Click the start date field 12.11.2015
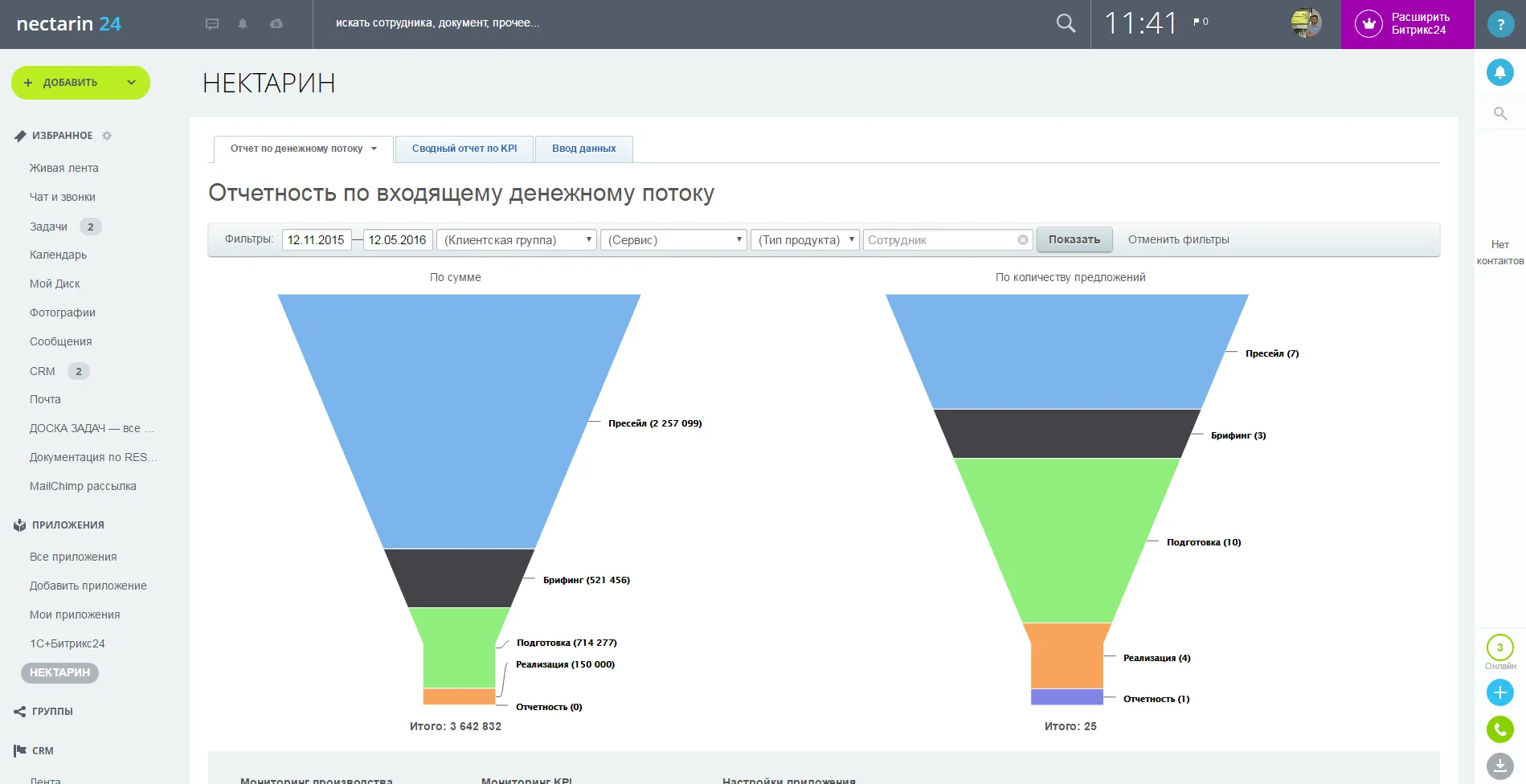Screen dimensions: 1526x784 pos(316,240)
